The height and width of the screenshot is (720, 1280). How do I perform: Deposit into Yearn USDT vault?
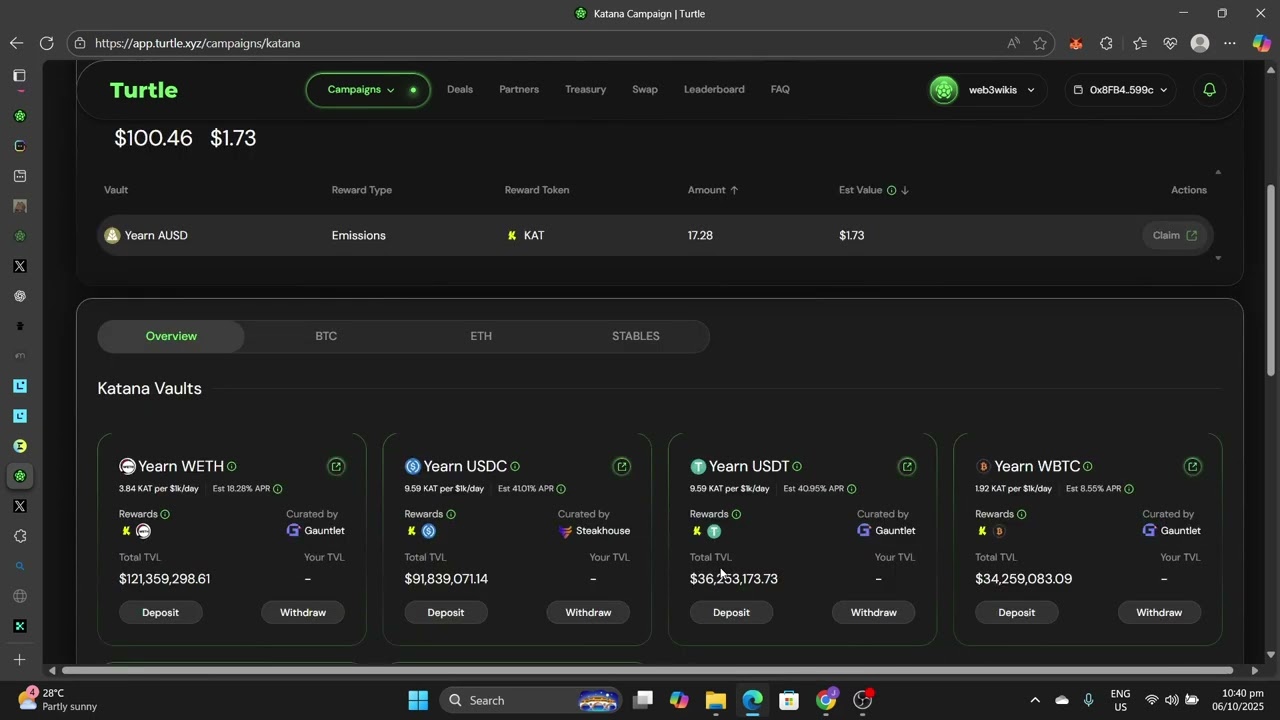731,612
